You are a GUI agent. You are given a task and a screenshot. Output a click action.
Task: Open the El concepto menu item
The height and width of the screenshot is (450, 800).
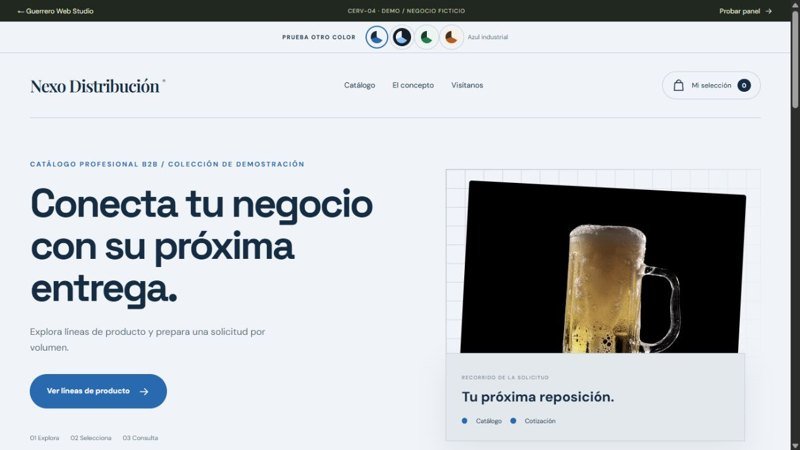tap(413, 85)
